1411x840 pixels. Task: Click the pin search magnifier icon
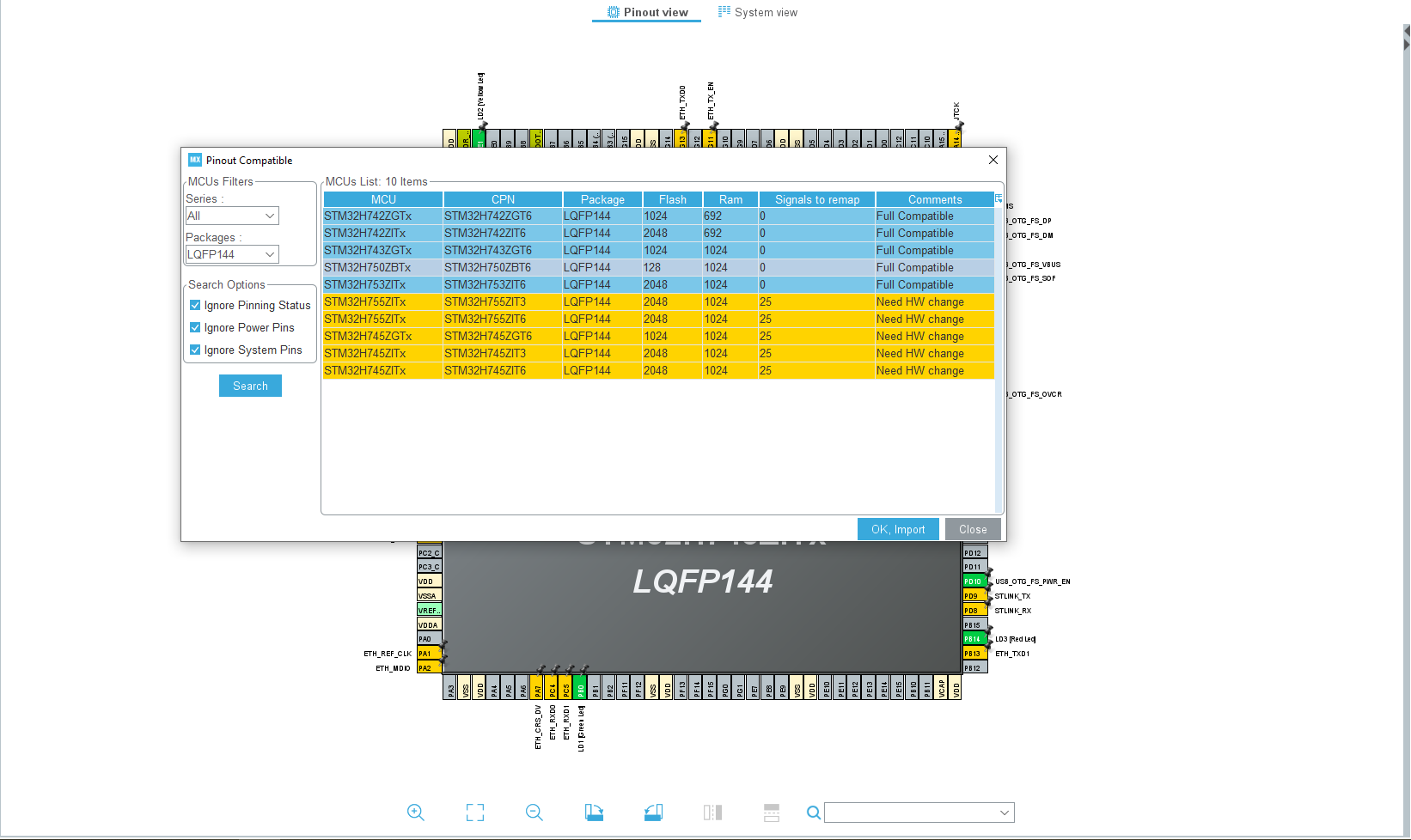(x=814, y=813)
